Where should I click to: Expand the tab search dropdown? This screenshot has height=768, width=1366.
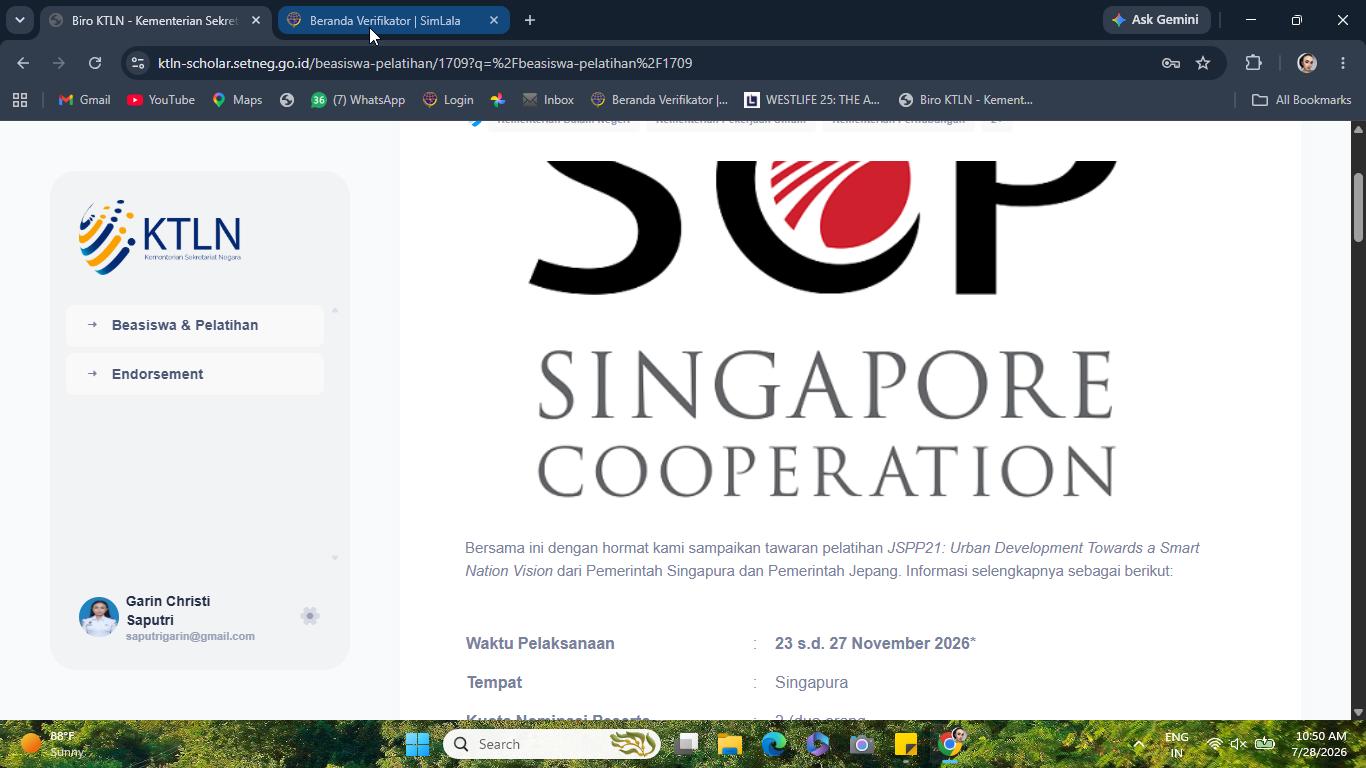click(19, 20)
